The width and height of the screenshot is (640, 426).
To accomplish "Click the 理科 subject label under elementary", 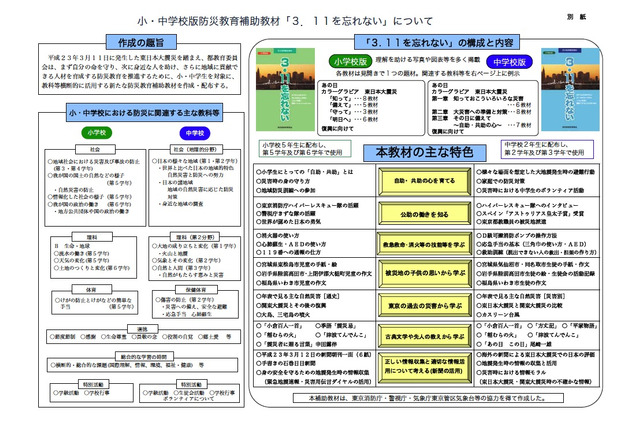I will pos(92,237).
